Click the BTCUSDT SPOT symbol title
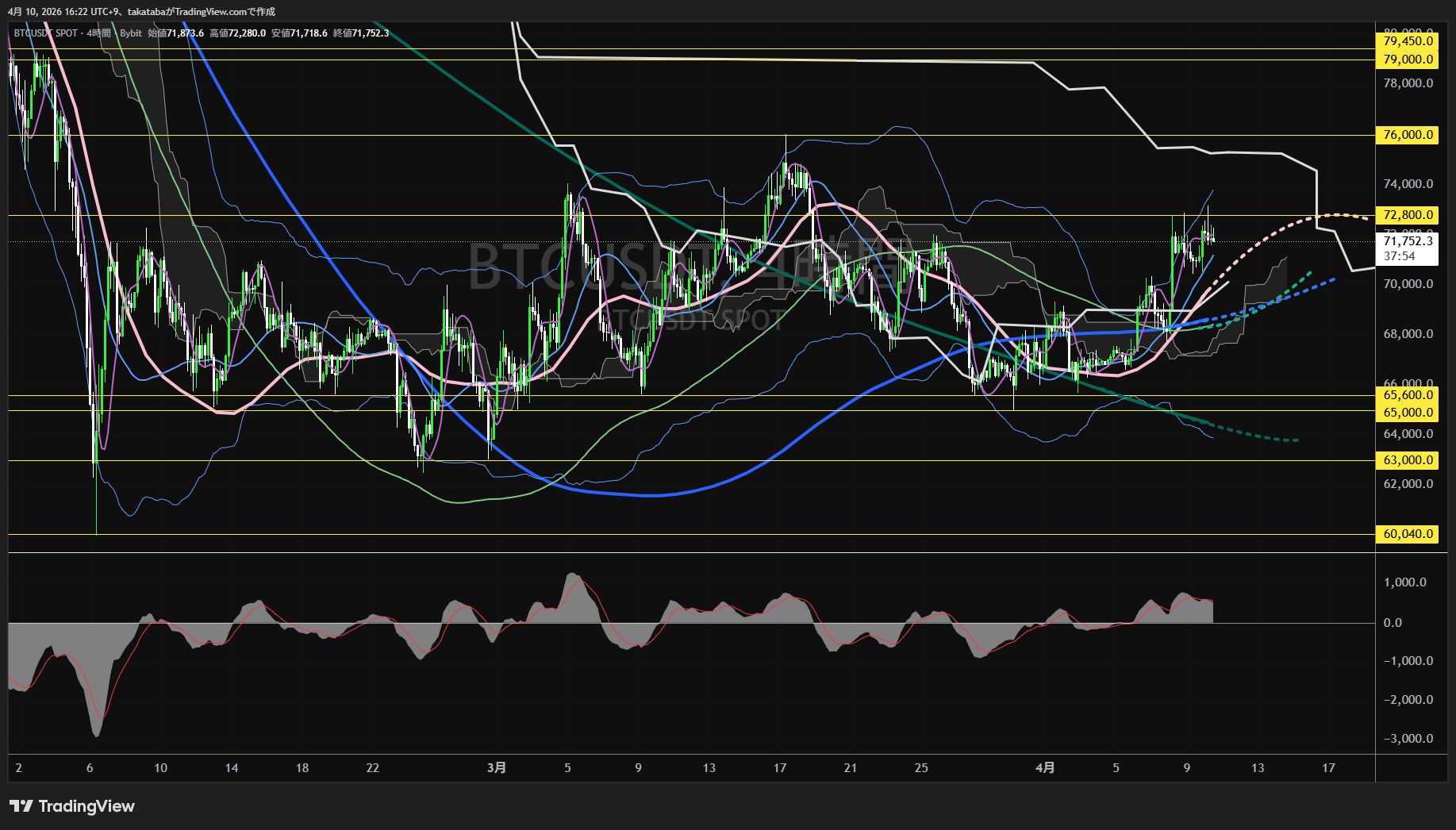The width and height of the screenshot is (1456, 830). (x=46, y=33)
